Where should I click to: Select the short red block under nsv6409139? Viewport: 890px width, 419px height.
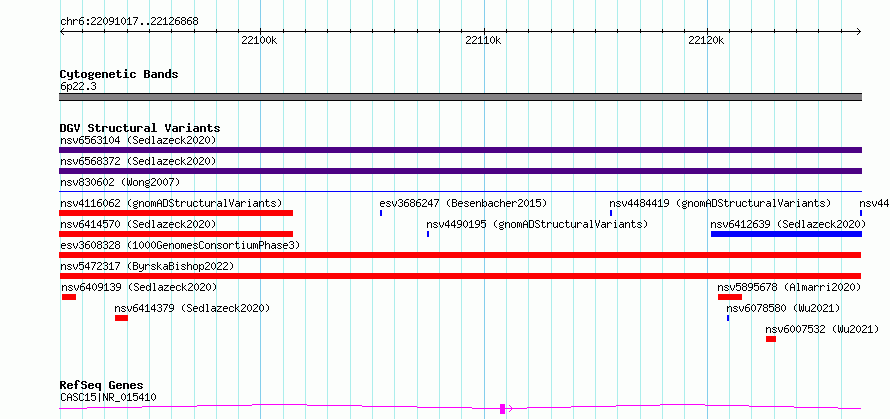click(69, 297)
